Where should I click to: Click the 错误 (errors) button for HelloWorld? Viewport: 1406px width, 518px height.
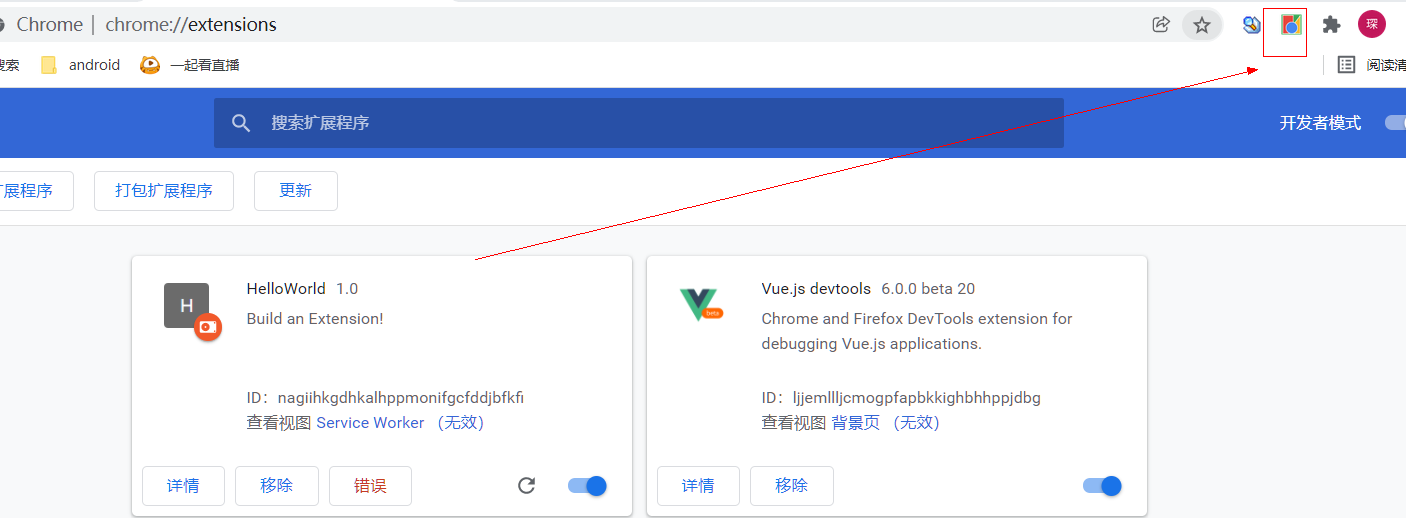[x=370, y=486]
